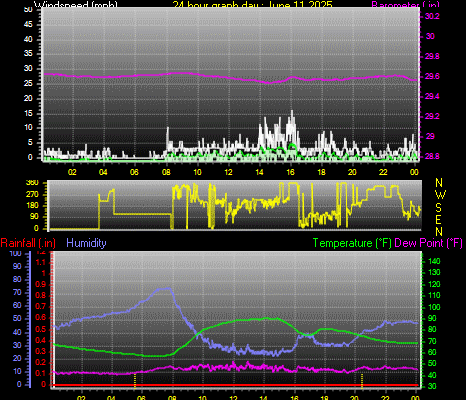Image resolution: width=466 pixels, height=400 pixels.
Task: Click the 28.8 barometer axis value
Action: click(x=432, y=156)
